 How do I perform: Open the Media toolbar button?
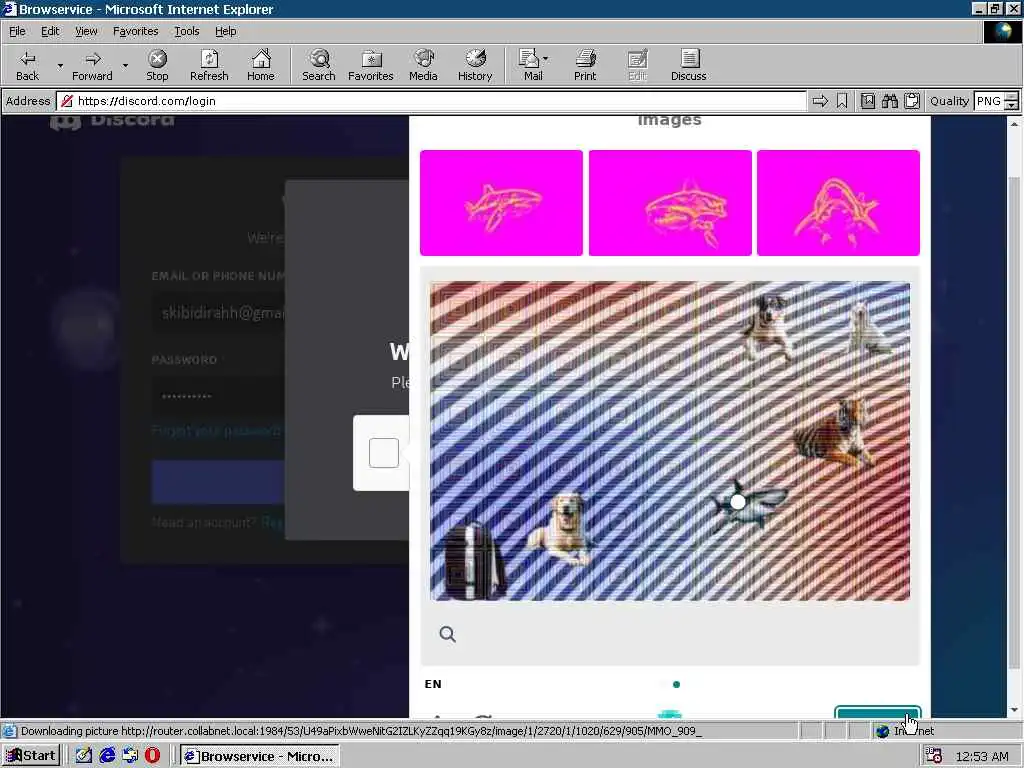click(x=423, y=65)
